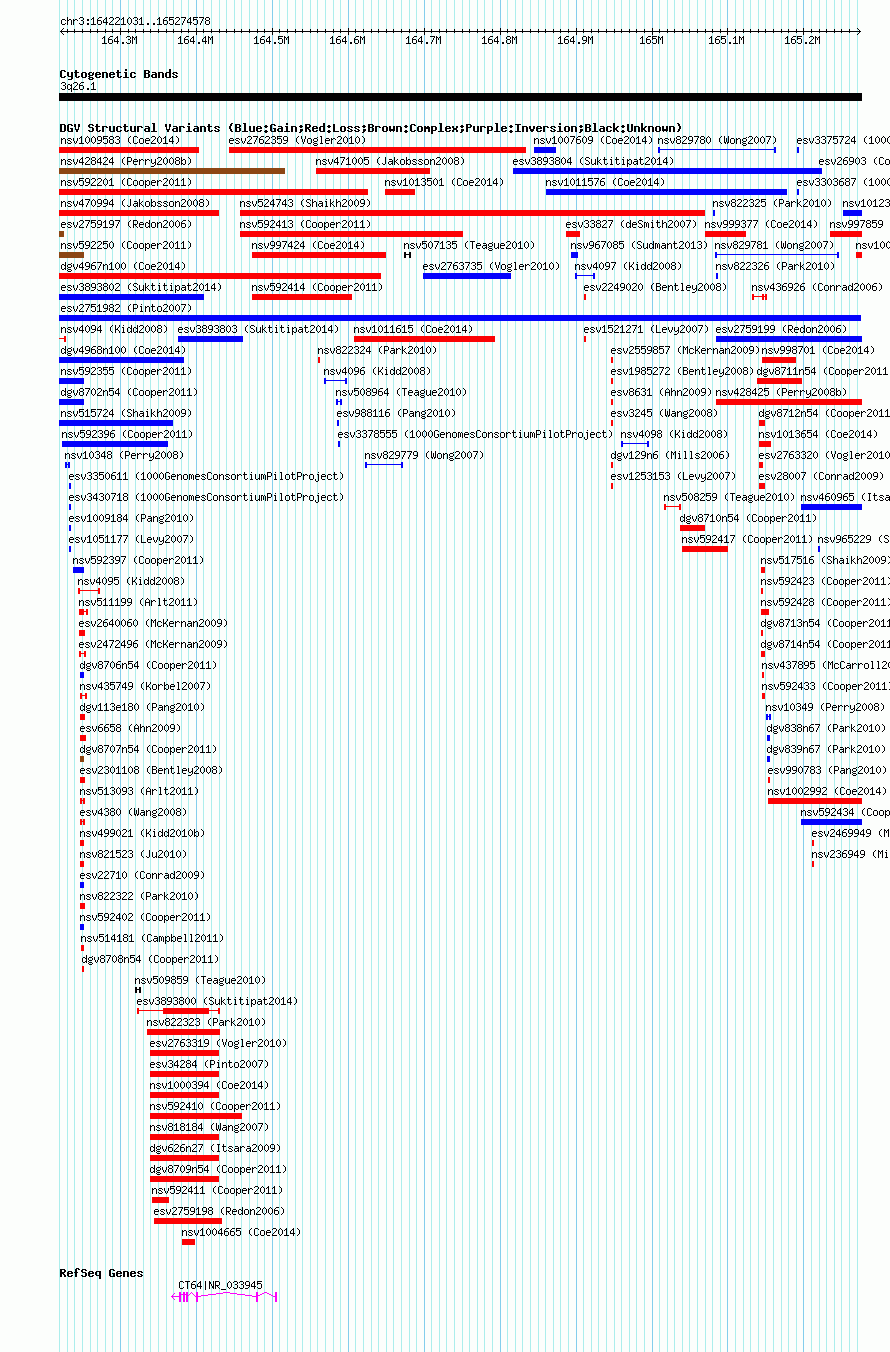The height and width of the screenshot is (1352, 890).
Task: Select esv2559857 (McKernan2009) label
Action: tap(685, 350)
